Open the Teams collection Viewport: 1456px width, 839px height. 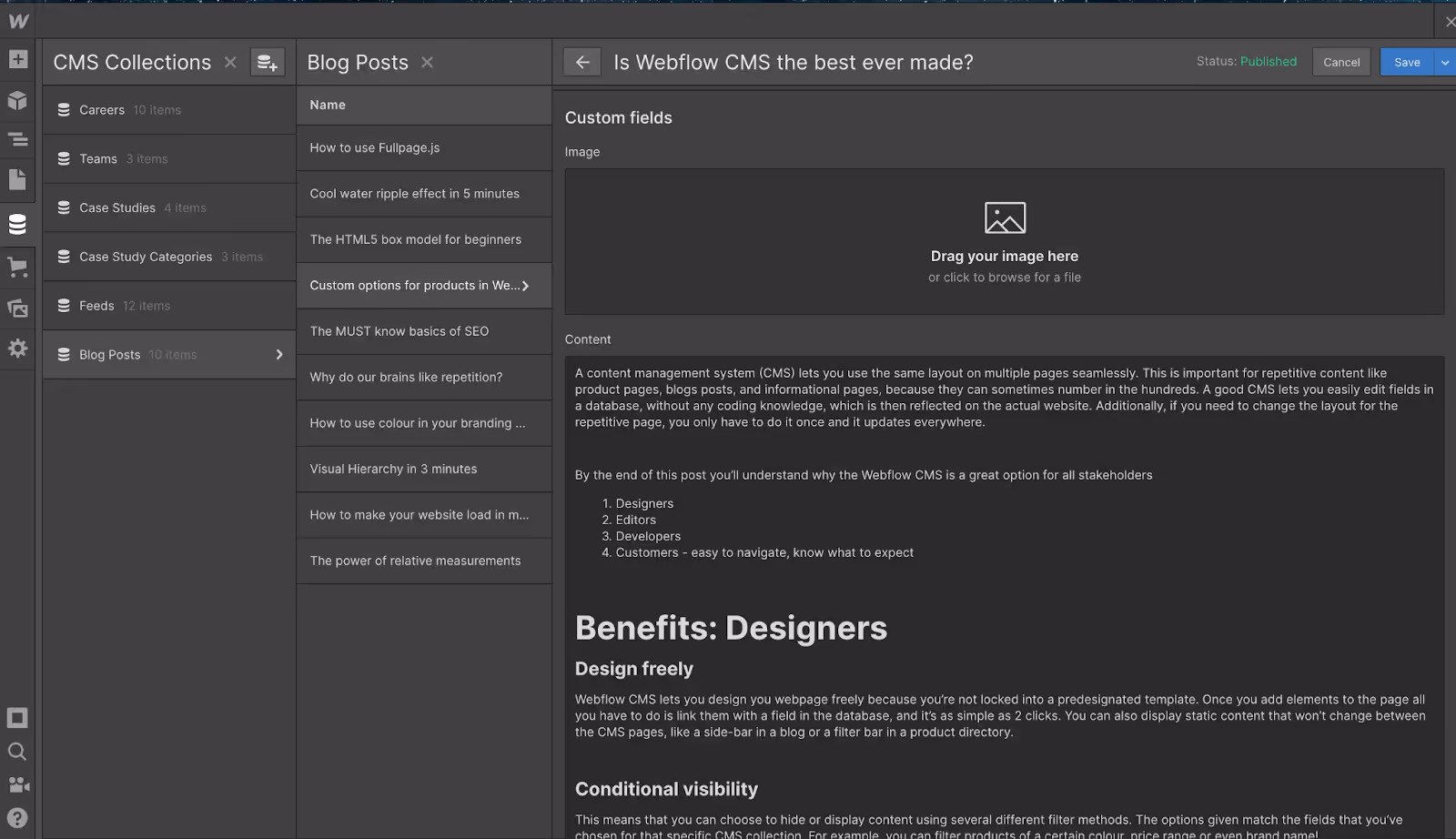click(169, 159)
